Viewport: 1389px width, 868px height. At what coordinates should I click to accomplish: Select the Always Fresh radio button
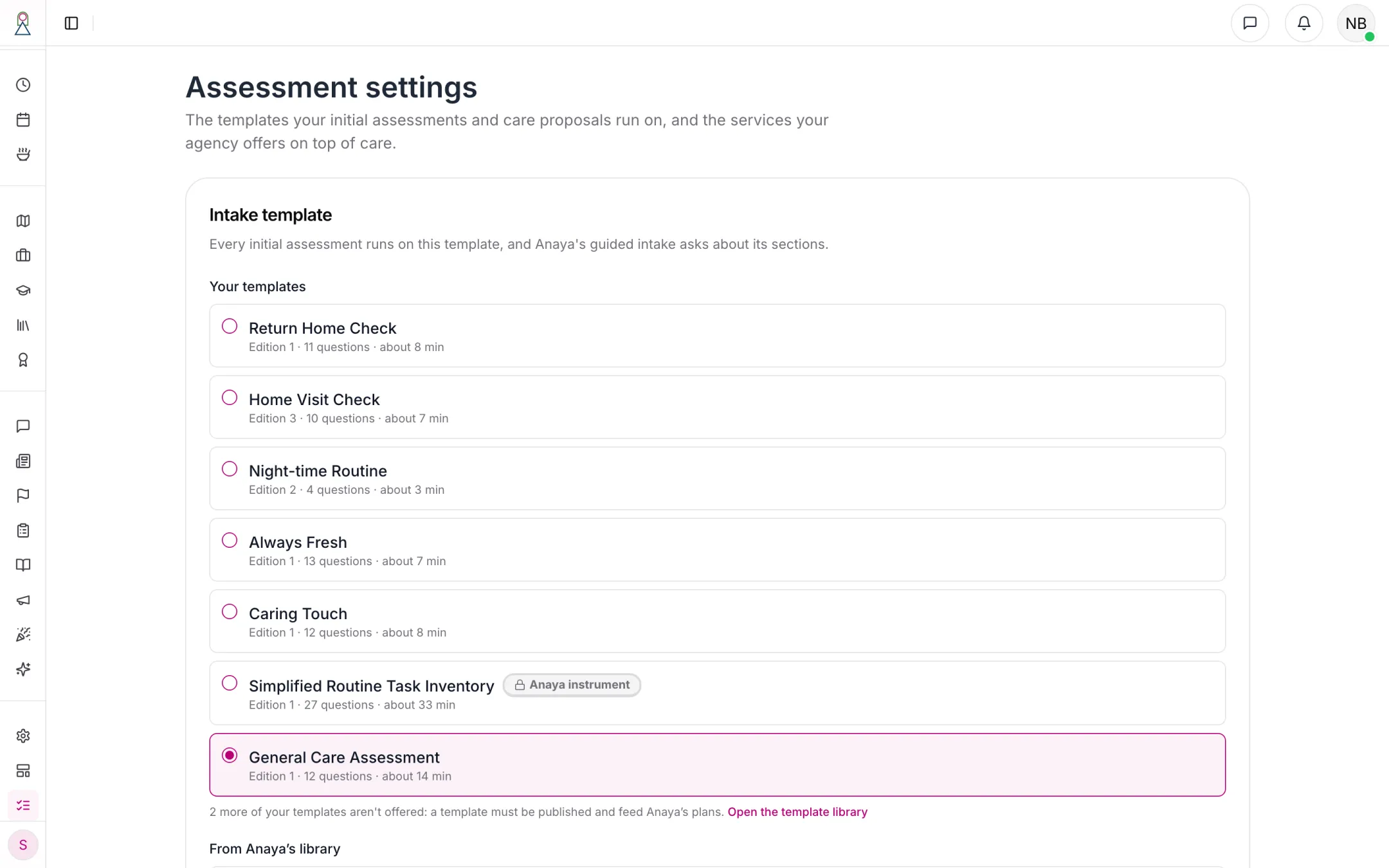[230, 540]
